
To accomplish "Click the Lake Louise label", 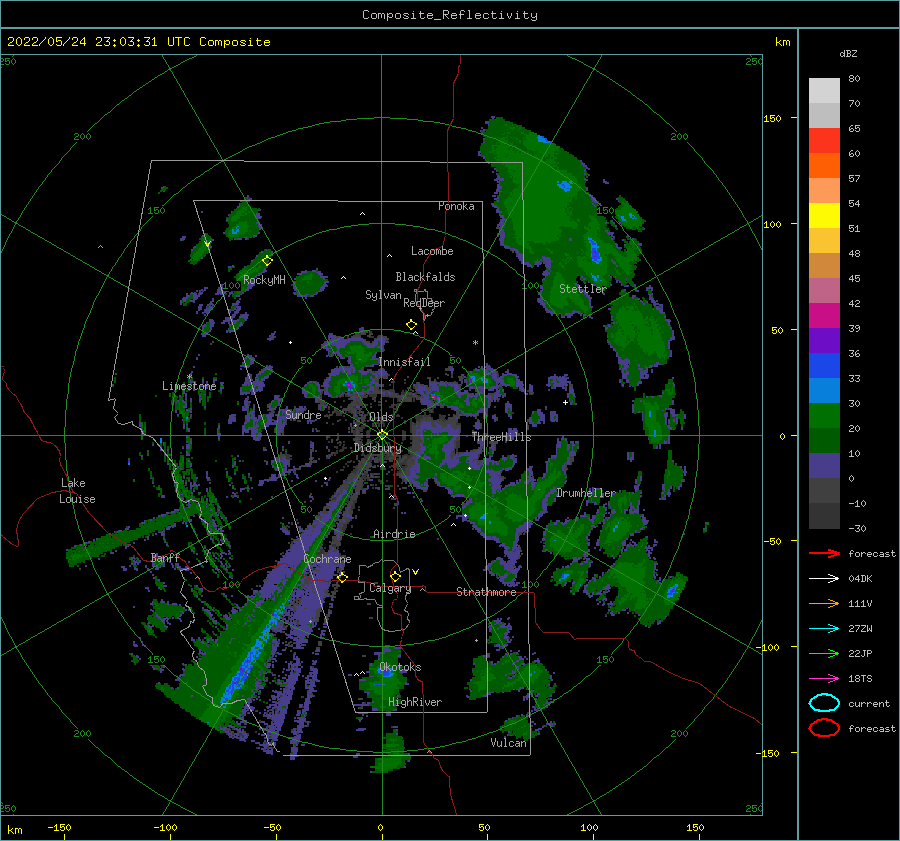I will (x=77, y=491).
